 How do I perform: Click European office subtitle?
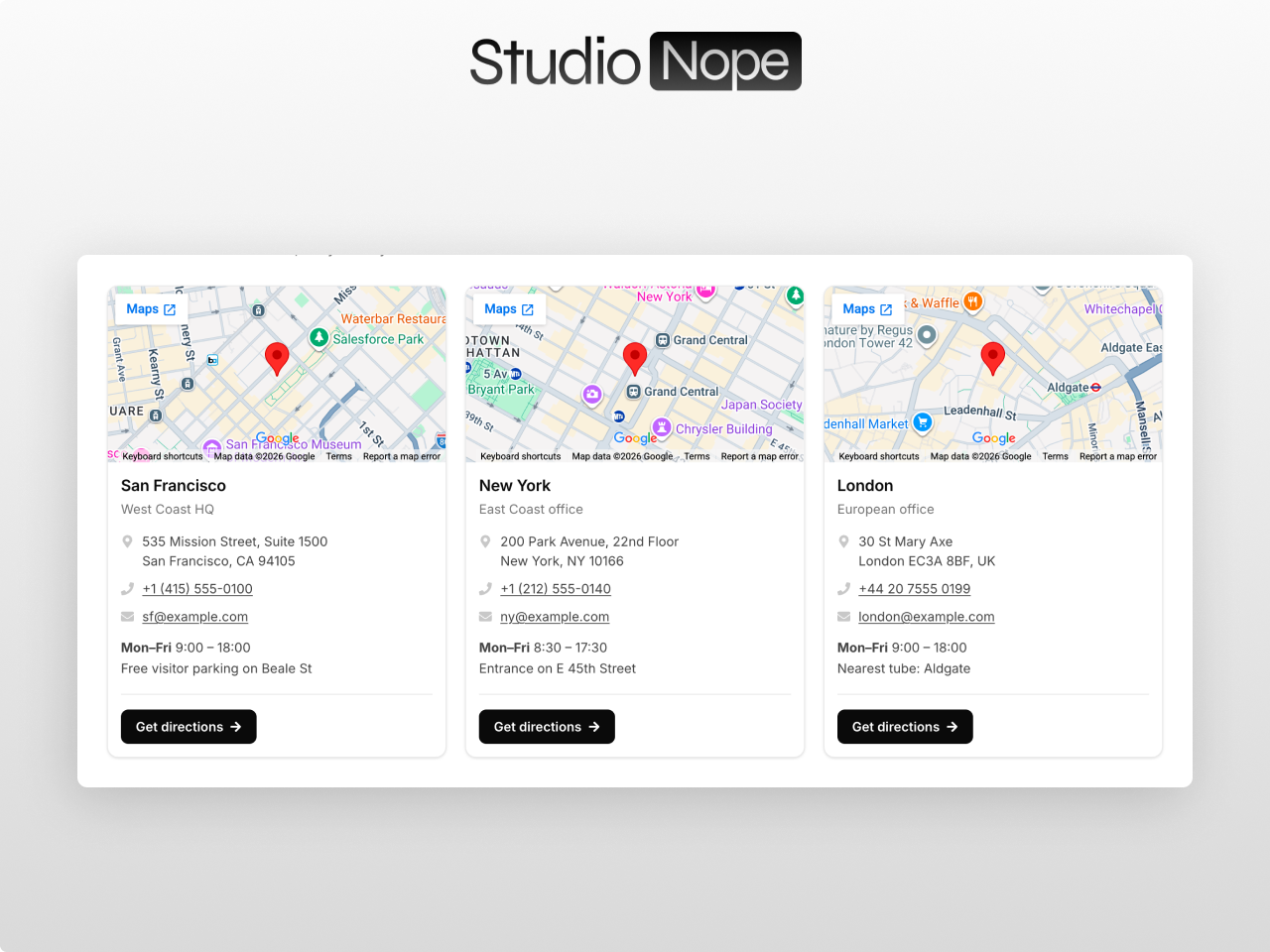pyautogui.click(x=886, y=510)
